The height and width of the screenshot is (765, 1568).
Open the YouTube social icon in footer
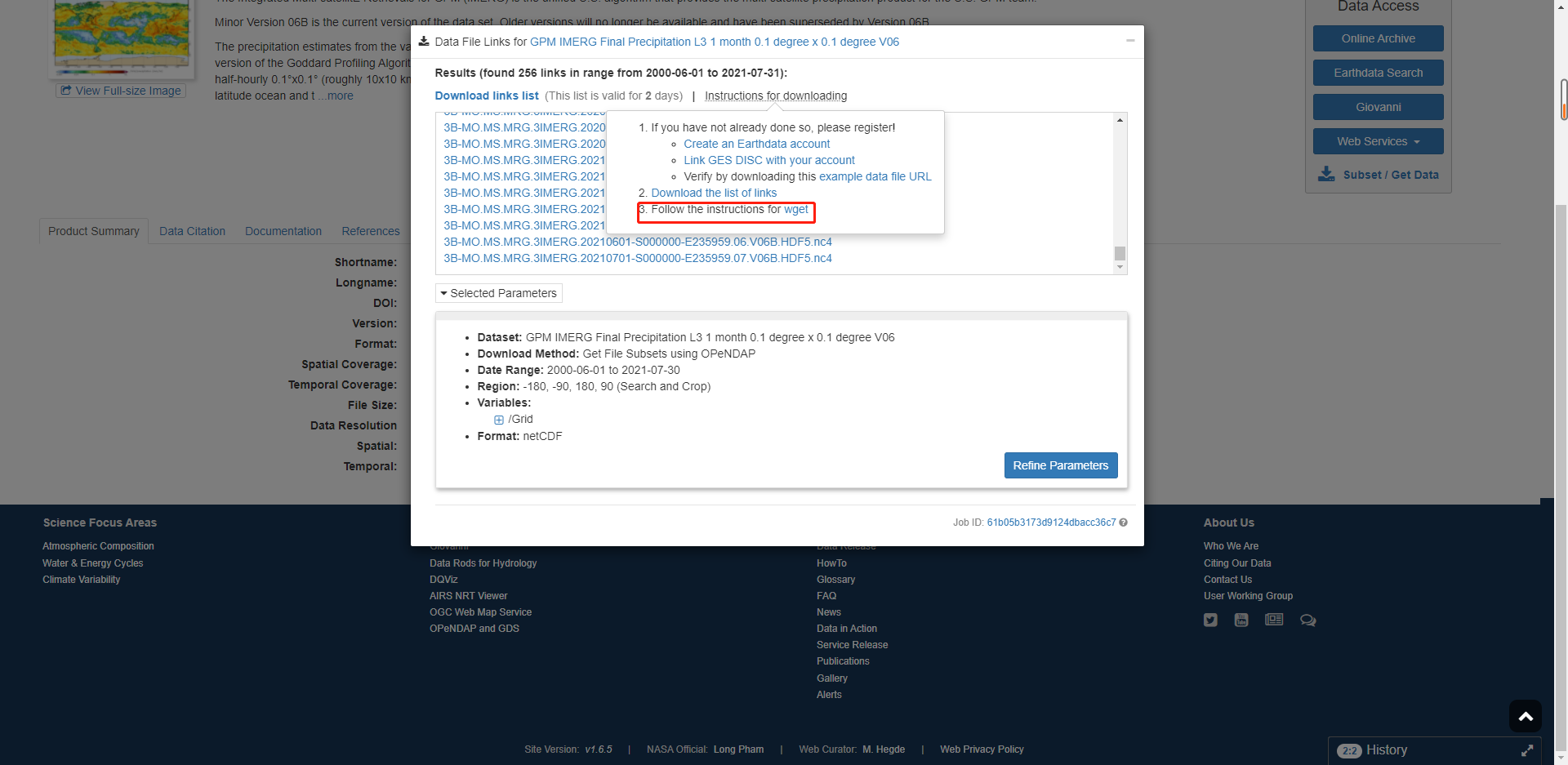[1241, 620]
